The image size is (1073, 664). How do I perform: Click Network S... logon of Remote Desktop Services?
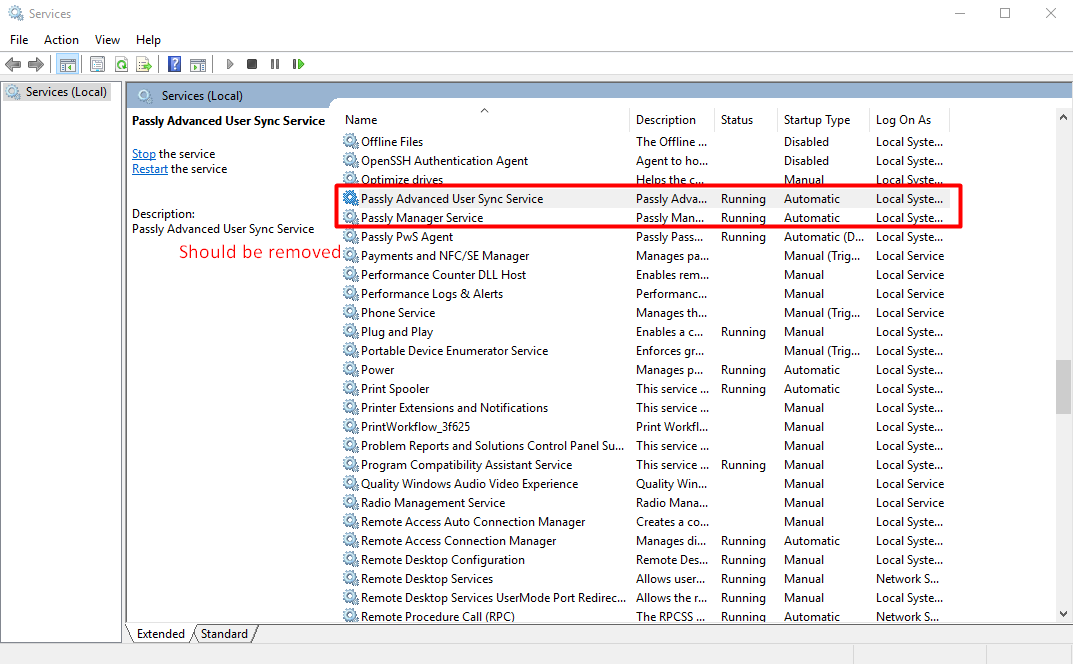tap(907, 578)
